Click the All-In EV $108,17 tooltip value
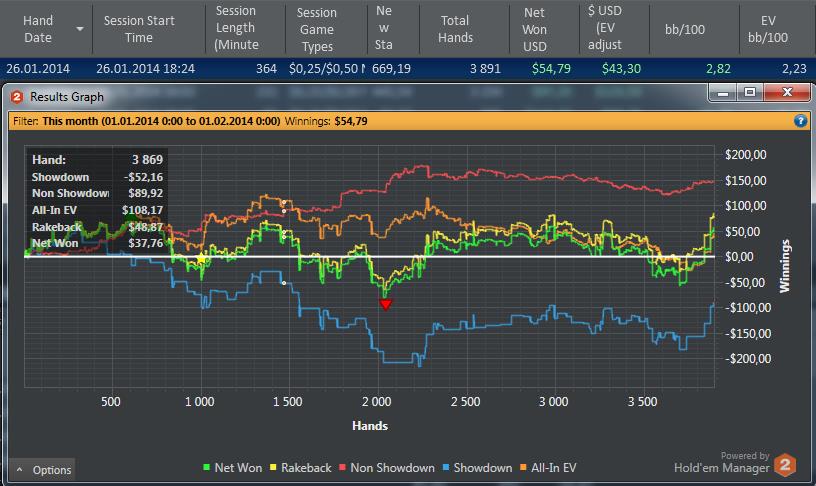816x486 pixels. pyautogui.click(x=143, y=210)
